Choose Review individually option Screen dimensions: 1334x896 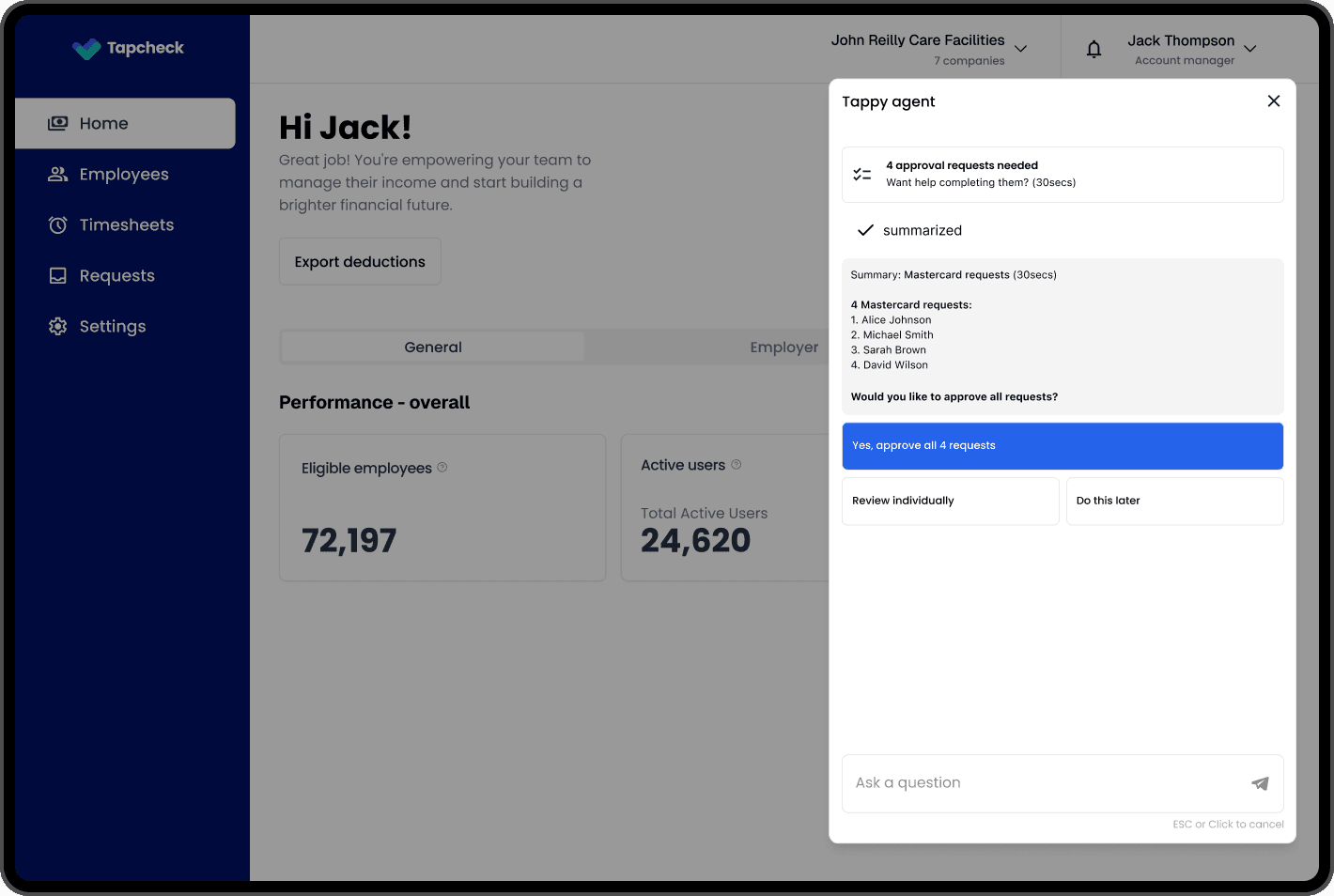tap(950, 502)
